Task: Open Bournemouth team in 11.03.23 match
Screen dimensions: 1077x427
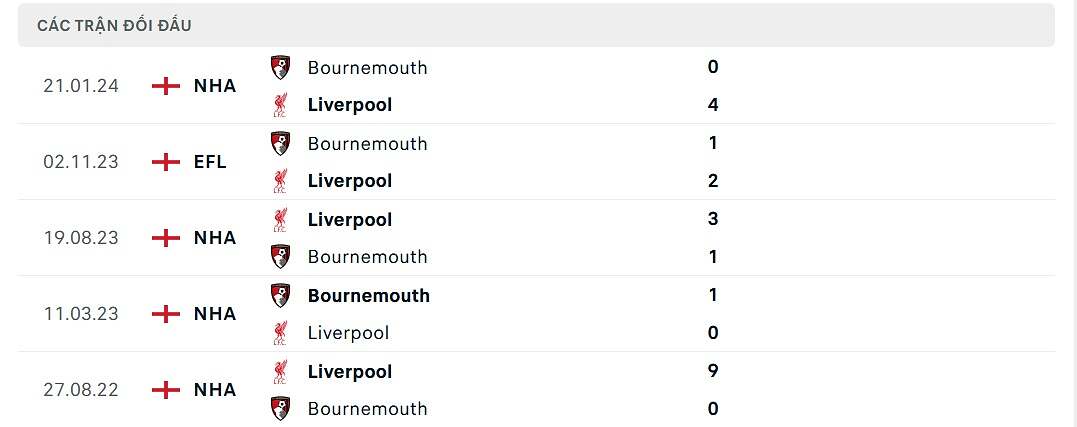Action: (x=368, y=296)
